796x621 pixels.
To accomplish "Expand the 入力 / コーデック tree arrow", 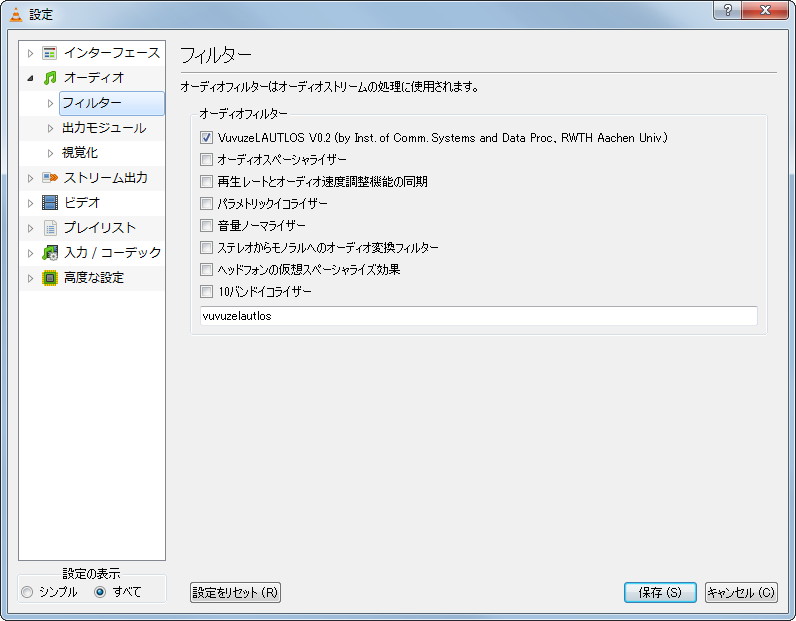I will pyautogui.click(x=30, y=253).
